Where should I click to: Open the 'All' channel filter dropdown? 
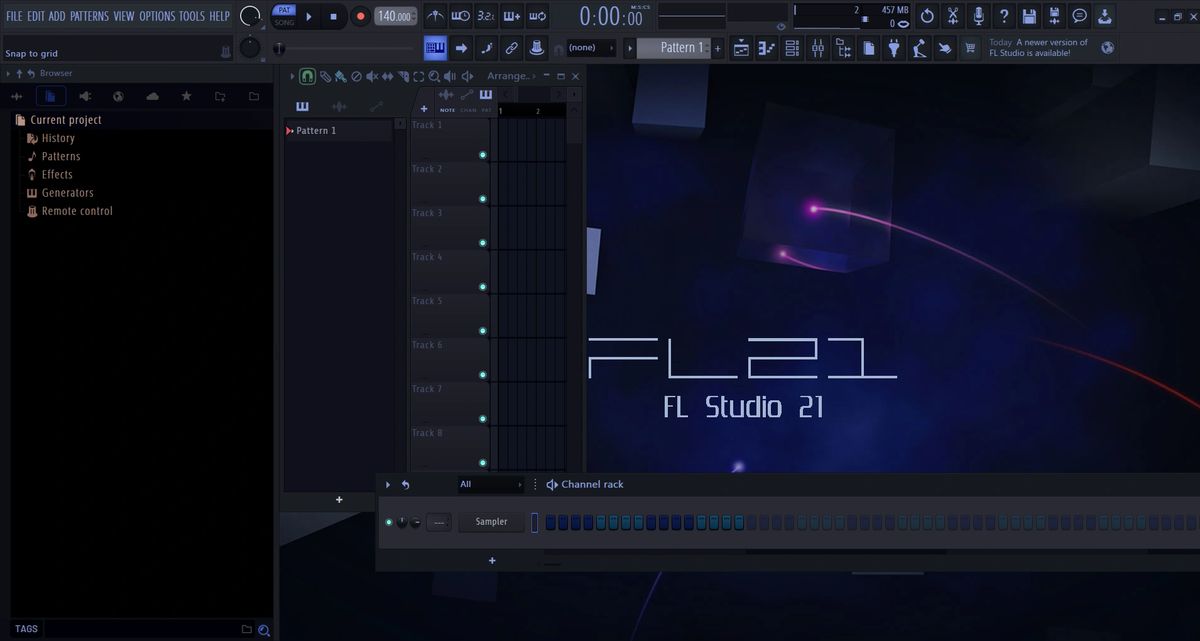point(490,484)
